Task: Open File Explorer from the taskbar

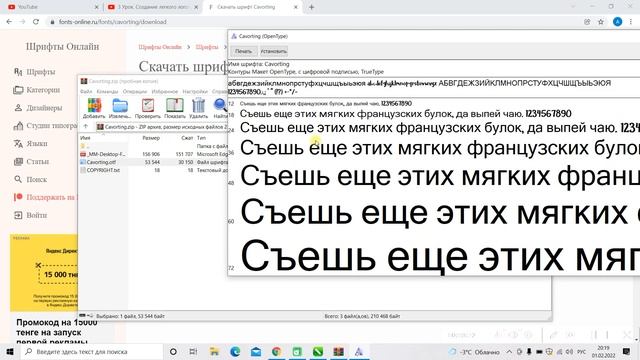Action: (x=214, y=351)
